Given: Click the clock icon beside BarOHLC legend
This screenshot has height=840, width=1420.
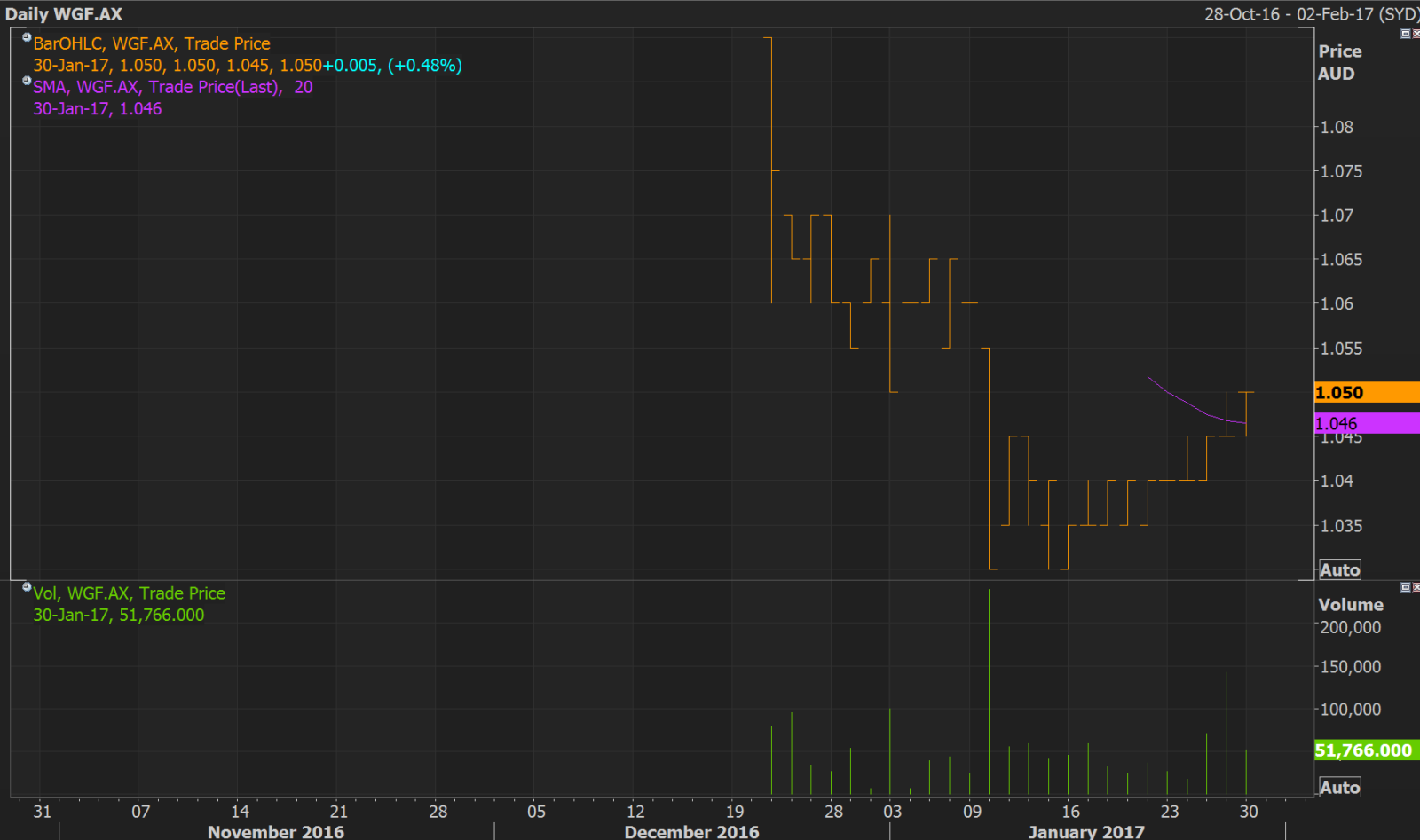Looking at the screenshot, I should tap(27, 38).
